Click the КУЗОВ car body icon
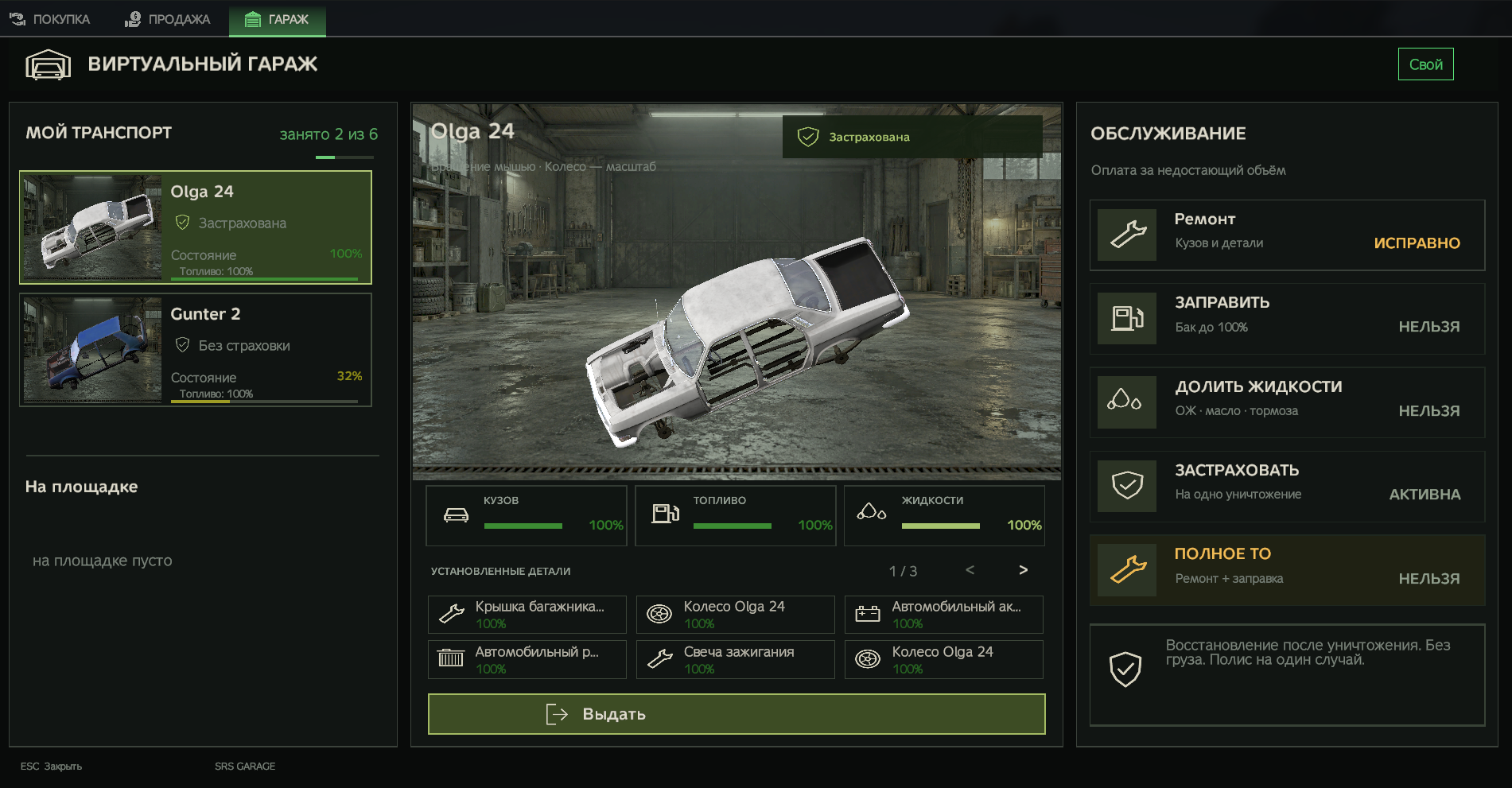This screenshot has width=1512, height=788. pyautogui.click(x=456, y=514)
